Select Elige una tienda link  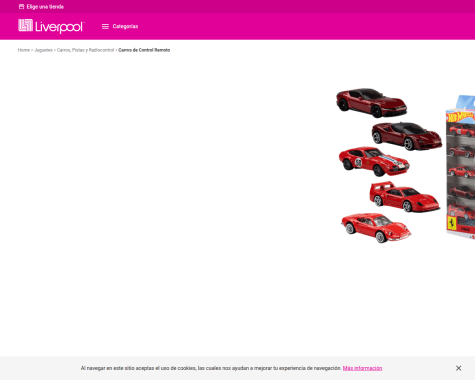(x=45, y=7)
